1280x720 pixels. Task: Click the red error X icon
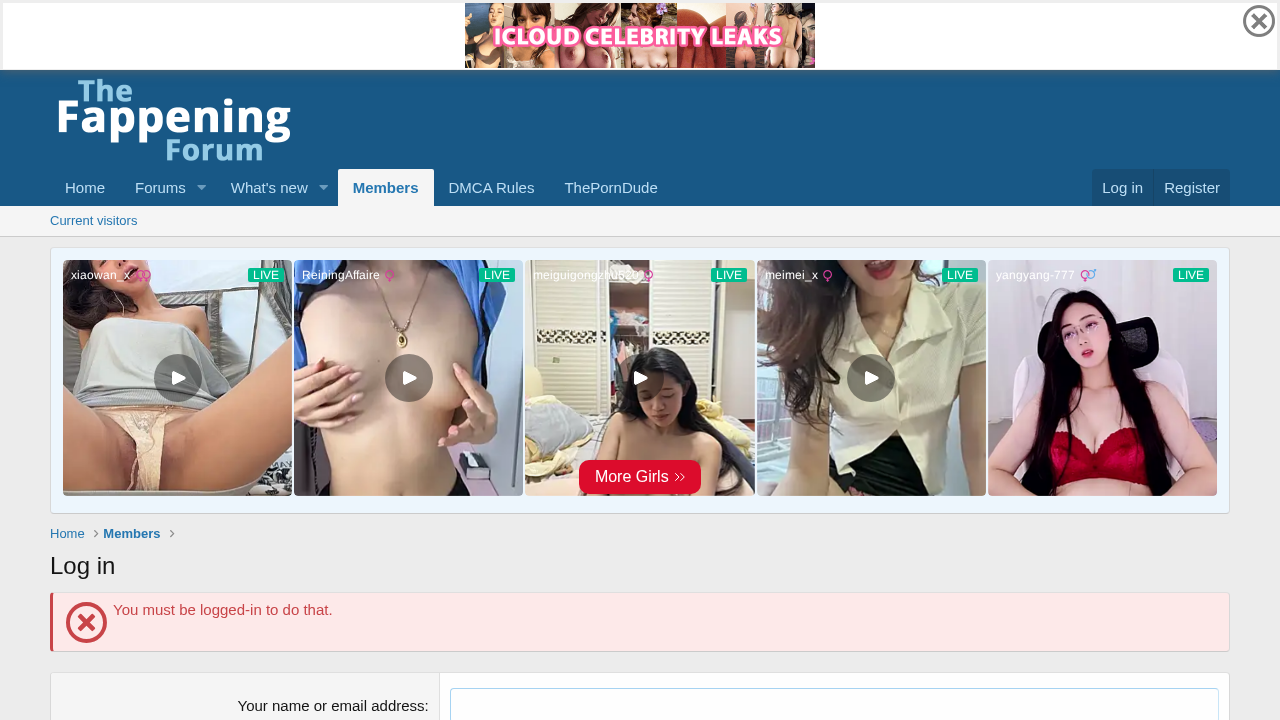tap(87, 623)
